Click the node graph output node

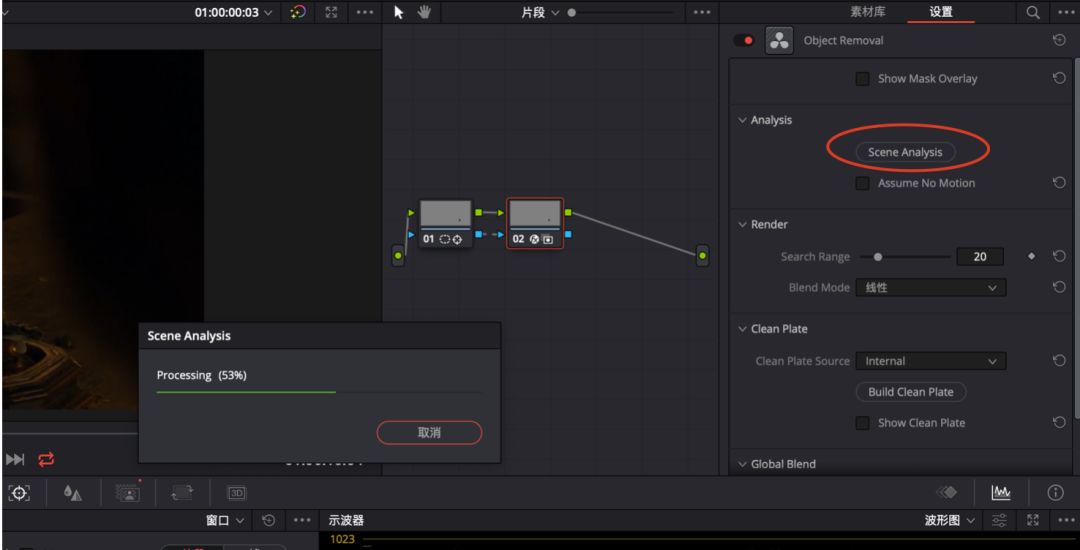pos(702,255)
